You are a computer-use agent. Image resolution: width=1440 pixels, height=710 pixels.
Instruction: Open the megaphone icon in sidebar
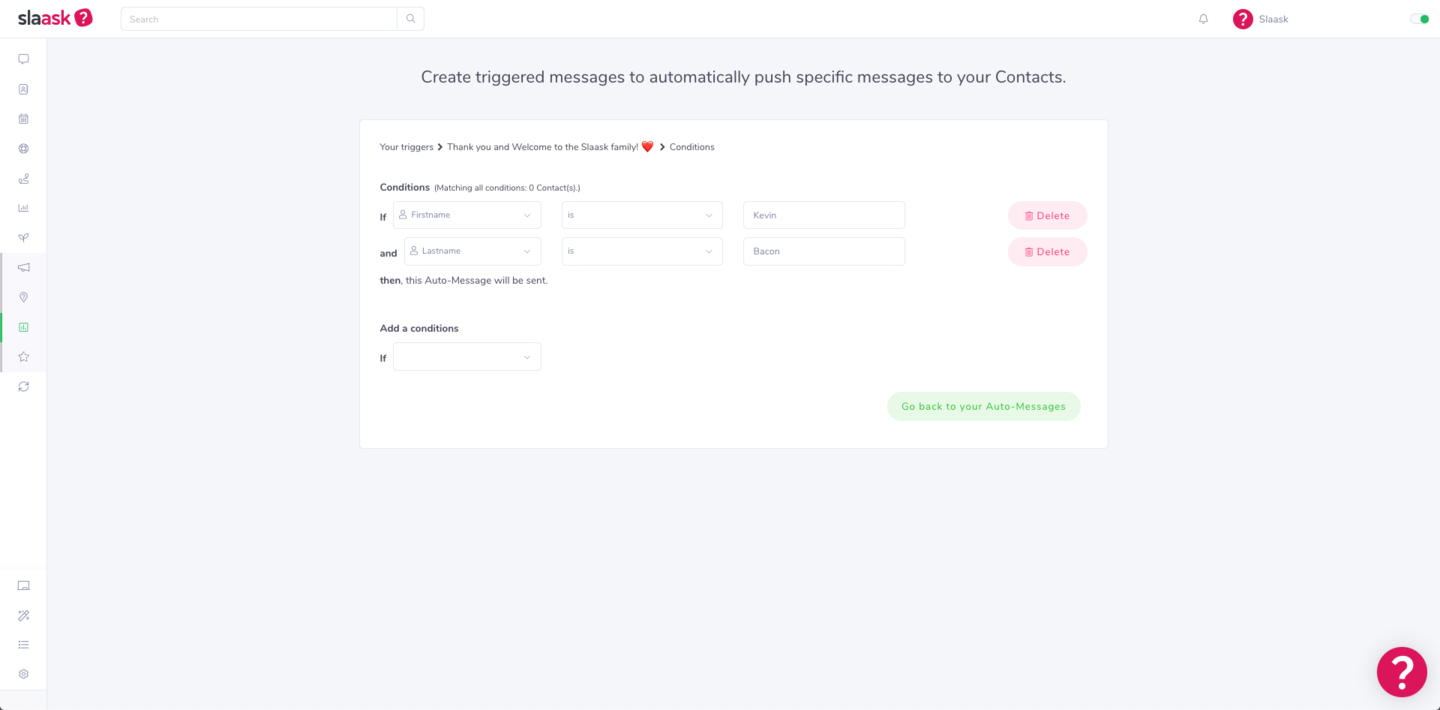[x=23, y=267]
